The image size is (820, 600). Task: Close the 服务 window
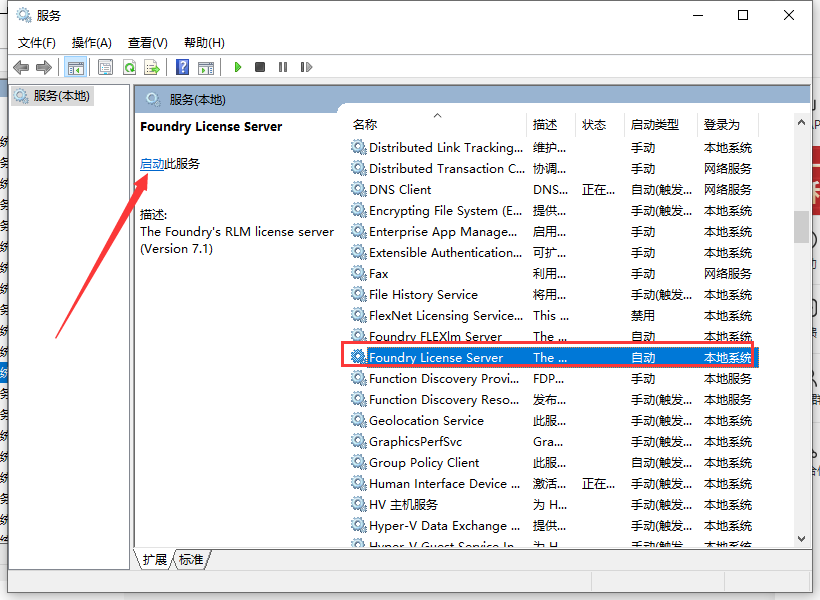coord(789,15)
